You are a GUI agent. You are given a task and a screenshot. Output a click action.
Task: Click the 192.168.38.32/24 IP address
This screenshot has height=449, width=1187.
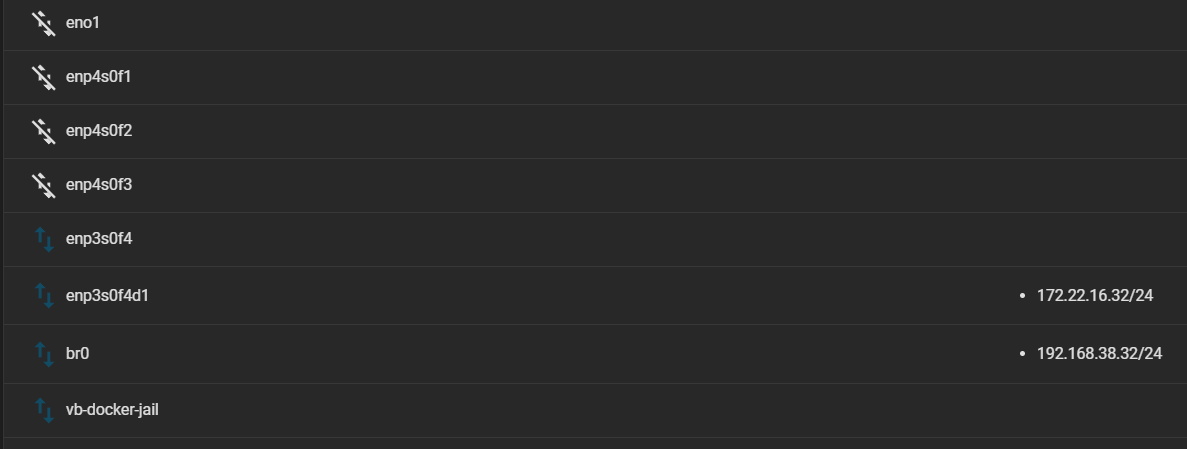click(1099, 353)
